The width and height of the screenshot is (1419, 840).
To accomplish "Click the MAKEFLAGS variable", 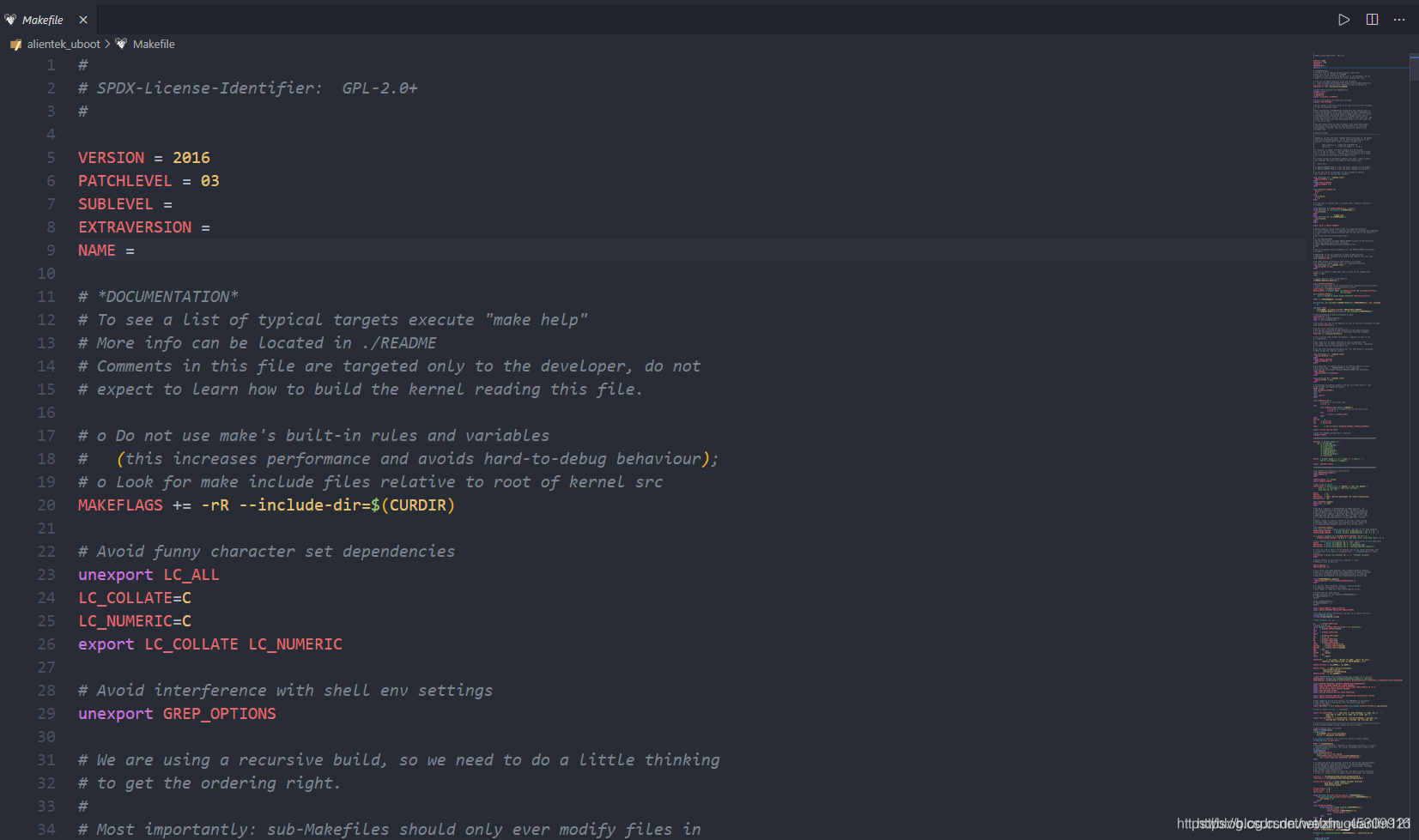I will point(120,505).
